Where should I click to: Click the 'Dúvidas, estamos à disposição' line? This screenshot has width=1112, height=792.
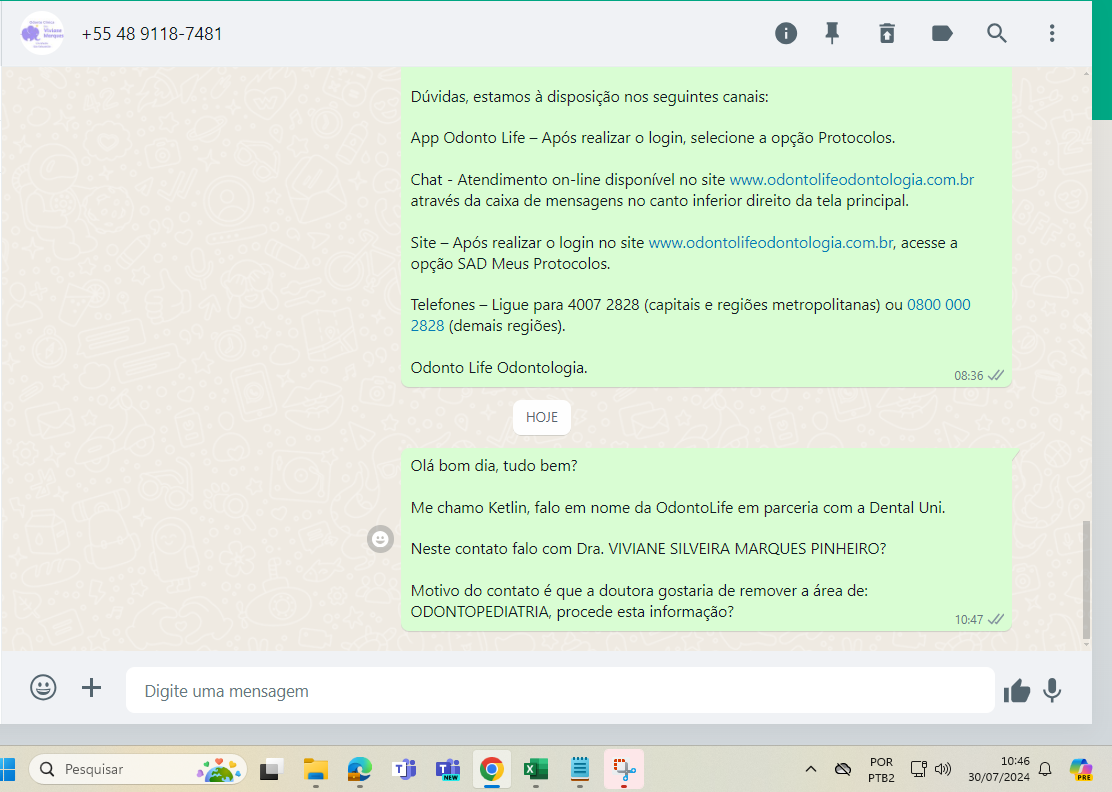coord(589,97)
